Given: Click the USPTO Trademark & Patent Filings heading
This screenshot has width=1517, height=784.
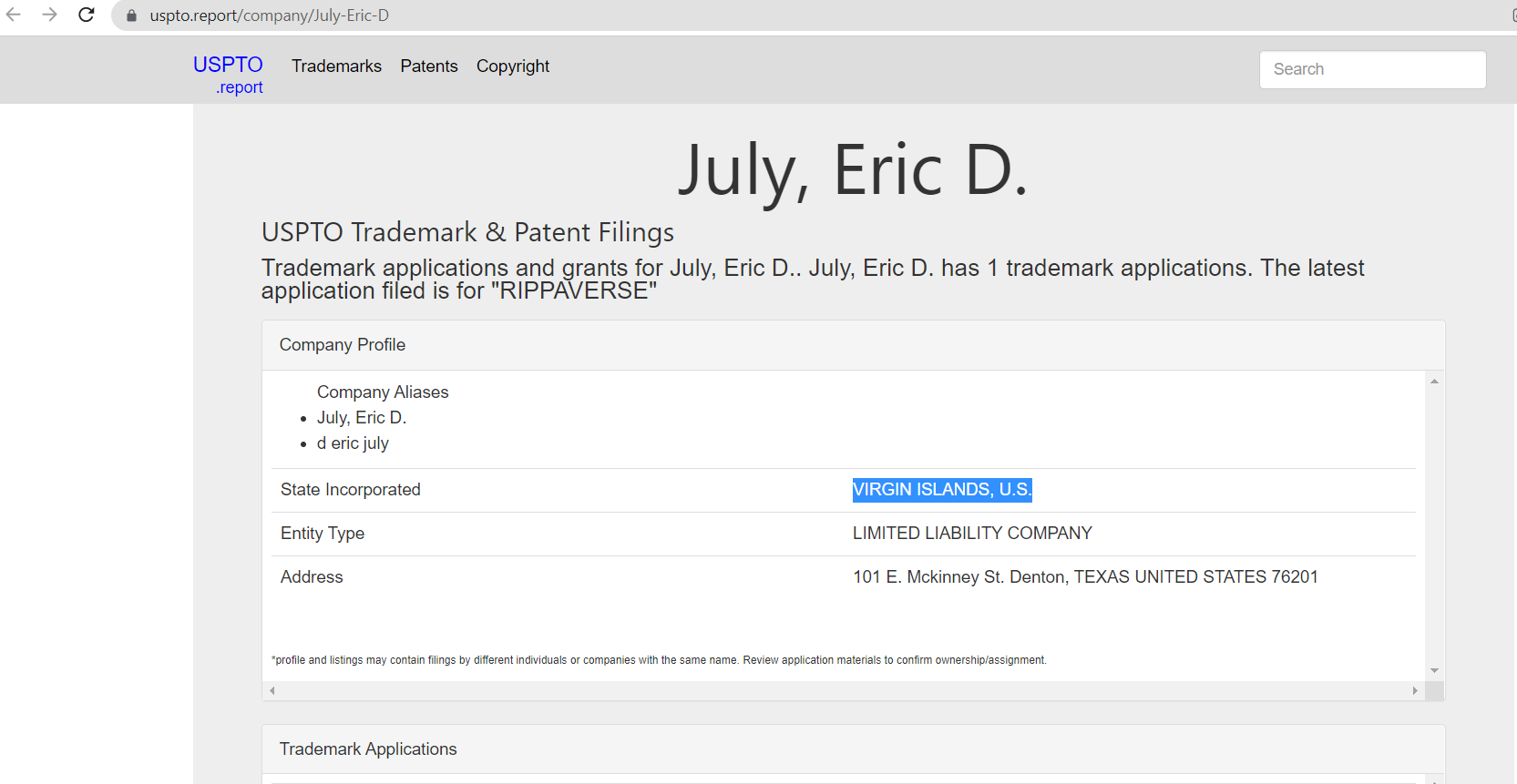Looking at the screenshot, I should (x=467, y=232).
